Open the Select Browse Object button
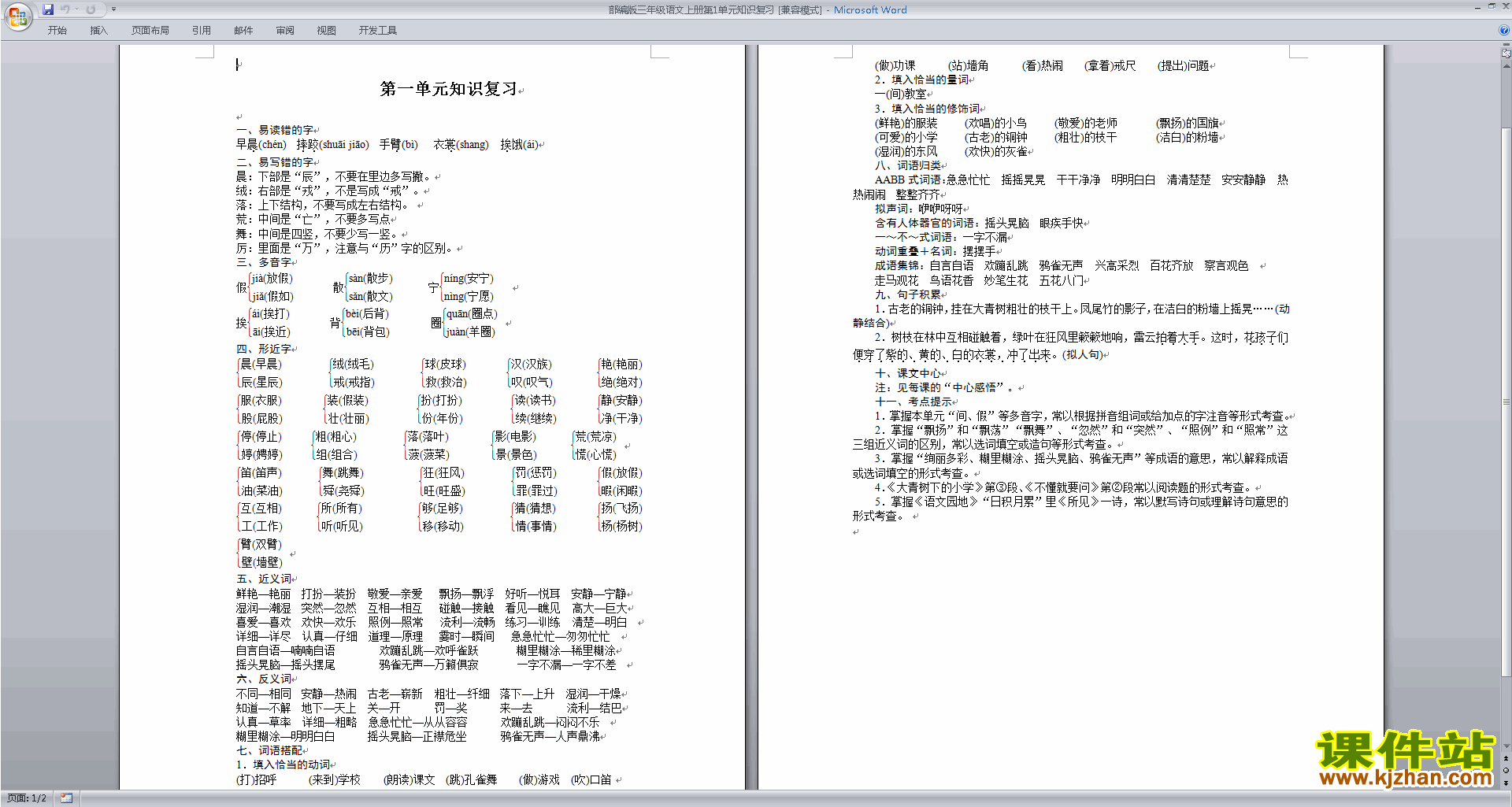The width and height of the screenshot is (1512, 807). pyautogui.click(x=1506, y=770)
